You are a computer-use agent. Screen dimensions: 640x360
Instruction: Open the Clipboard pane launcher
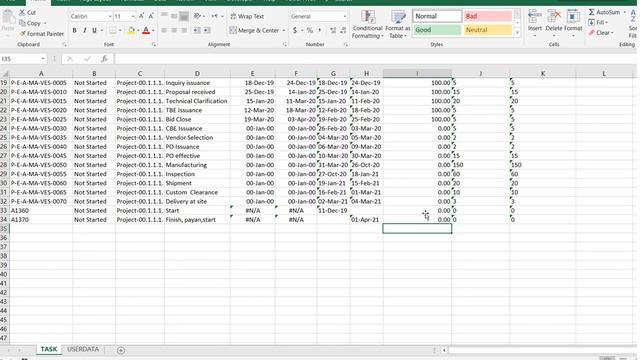[x=64, y=44]
